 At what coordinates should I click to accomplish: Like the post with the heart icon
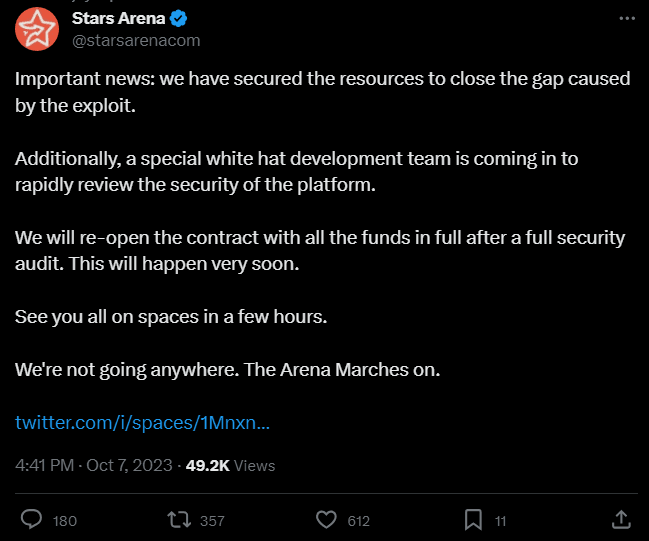(x=327, y=519)
